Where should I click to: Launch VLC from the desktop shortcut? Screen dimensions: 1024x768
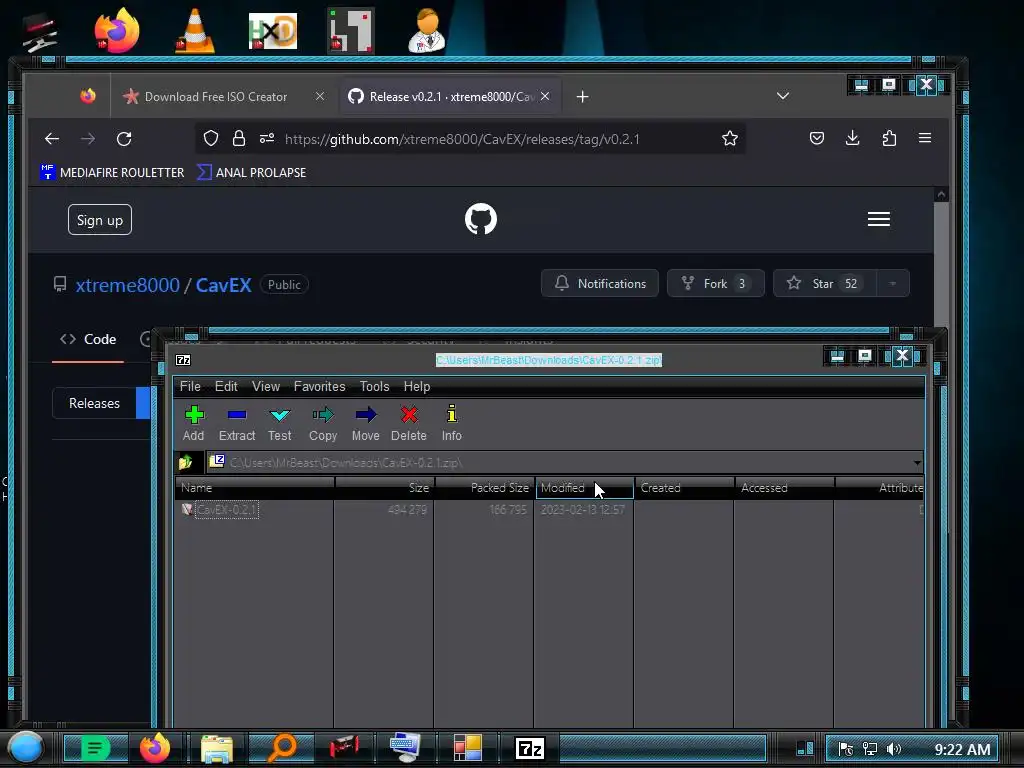click(x=195, y=31)
